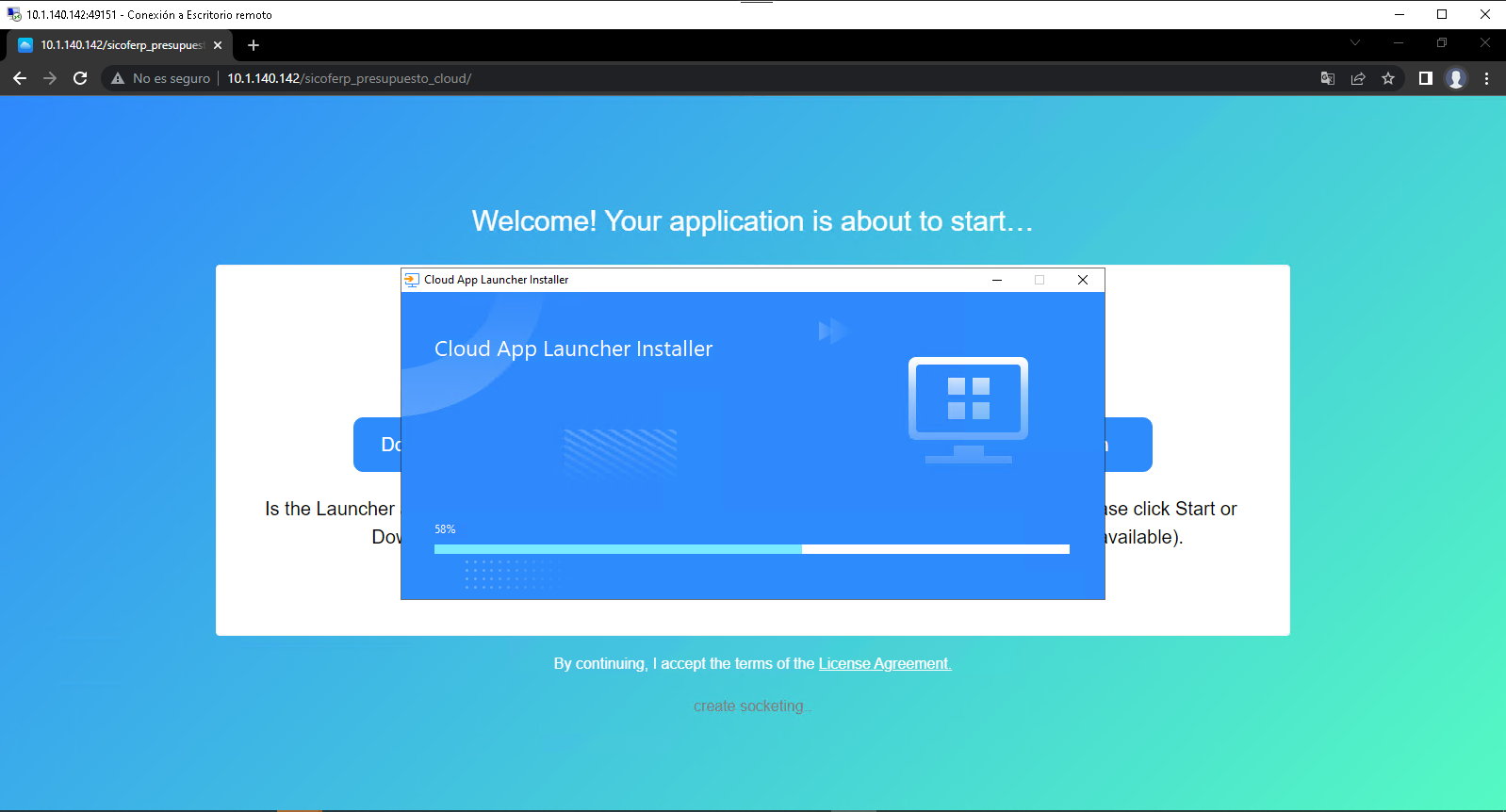The image size is (1506, 812).
Task: Open Chrome's three-dot menu
Action: [1486, 78]
